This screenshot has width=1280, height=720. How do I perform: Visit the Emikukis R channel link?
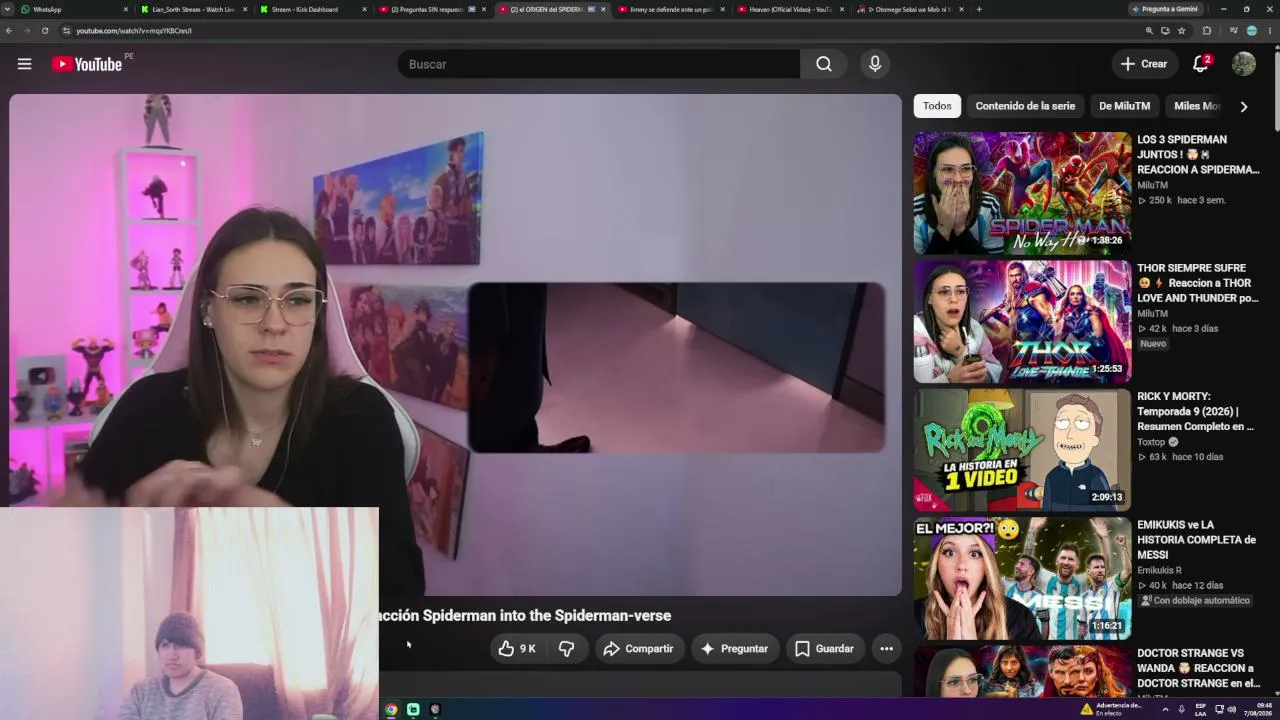(x=1159, y=570)
